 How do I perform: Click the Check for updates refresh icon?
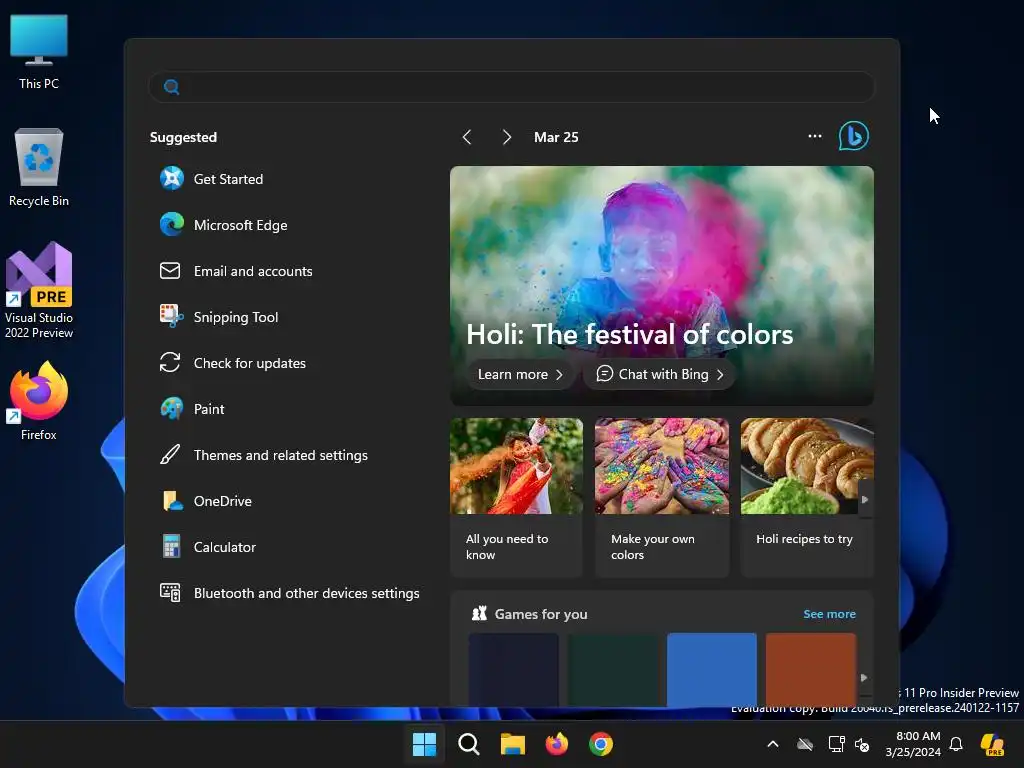point(170,362)
